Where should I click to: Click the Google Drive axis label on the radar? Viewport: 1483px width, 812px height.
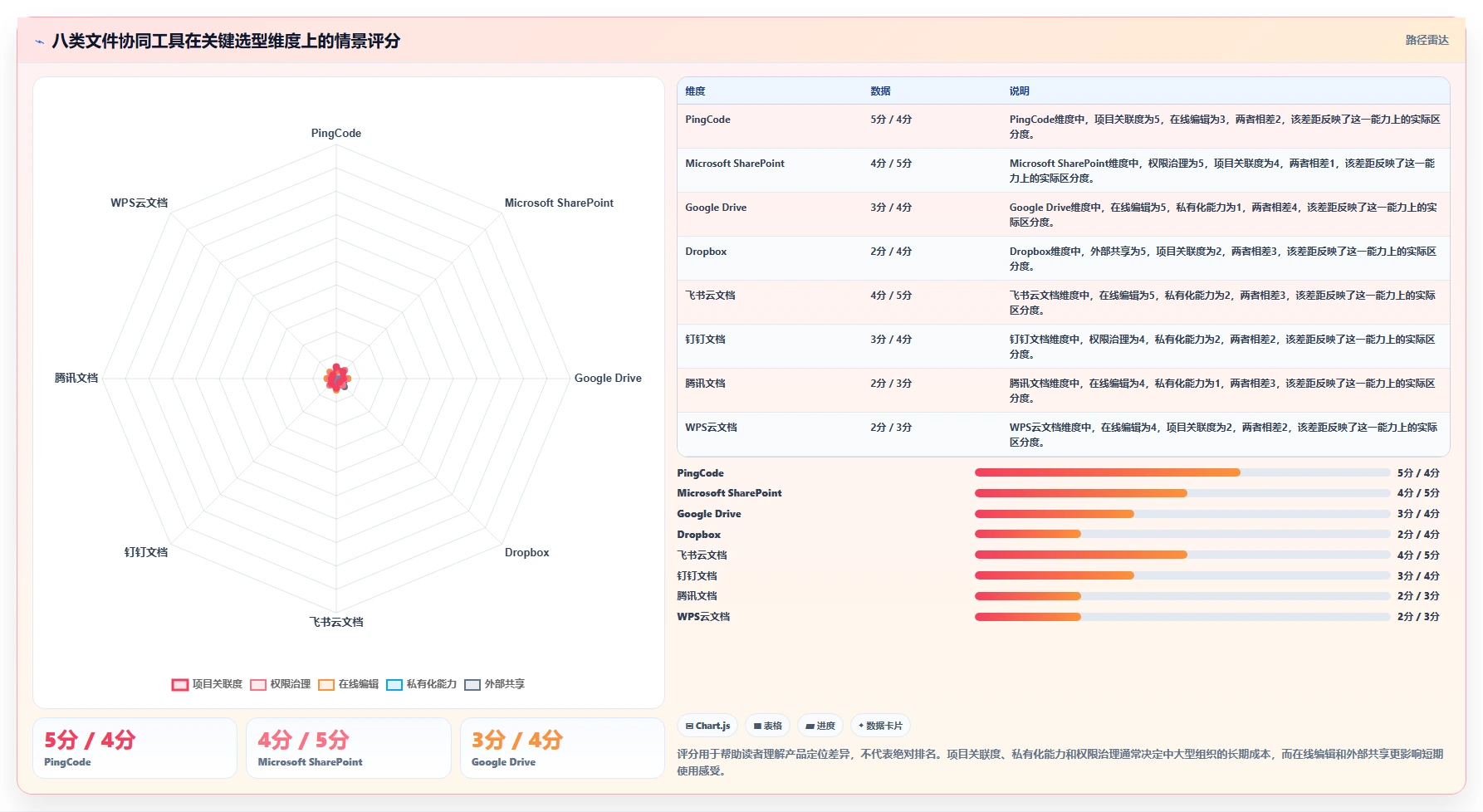click(608, 379)
